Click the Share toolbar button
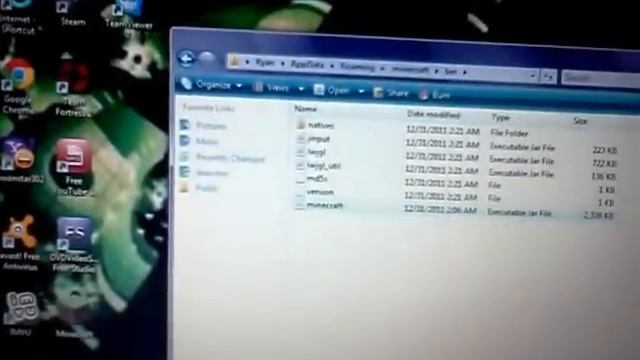The width and height of the screenshot is (640, 360). tap(391, 93)
